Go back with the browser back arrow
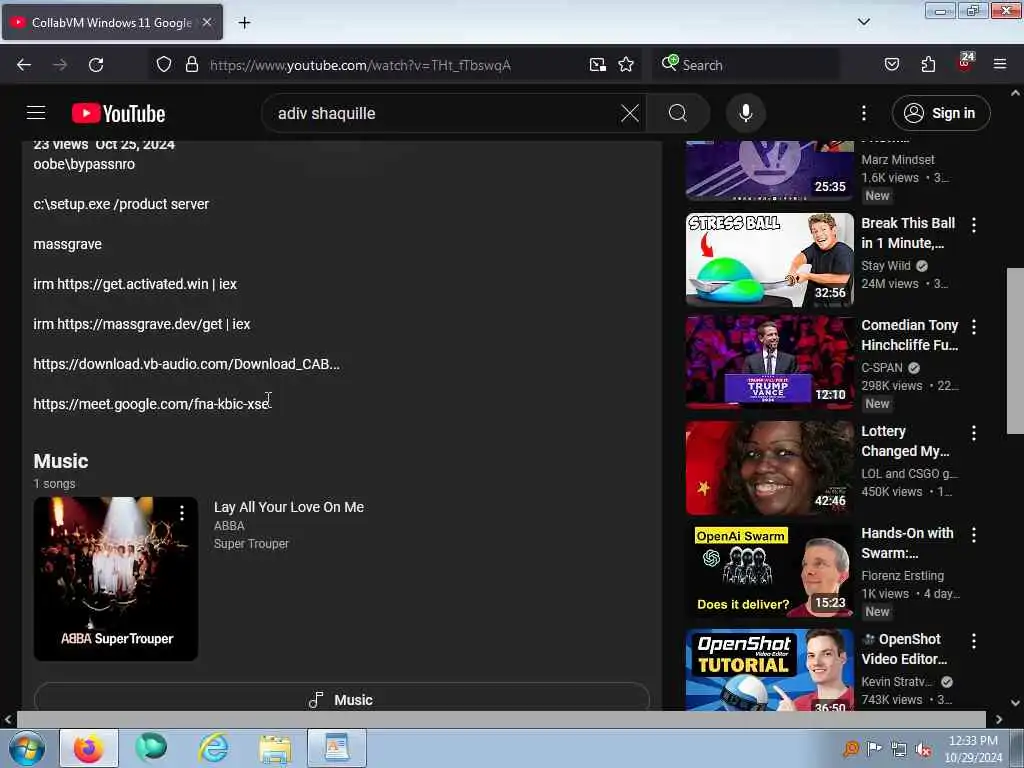 24,65
